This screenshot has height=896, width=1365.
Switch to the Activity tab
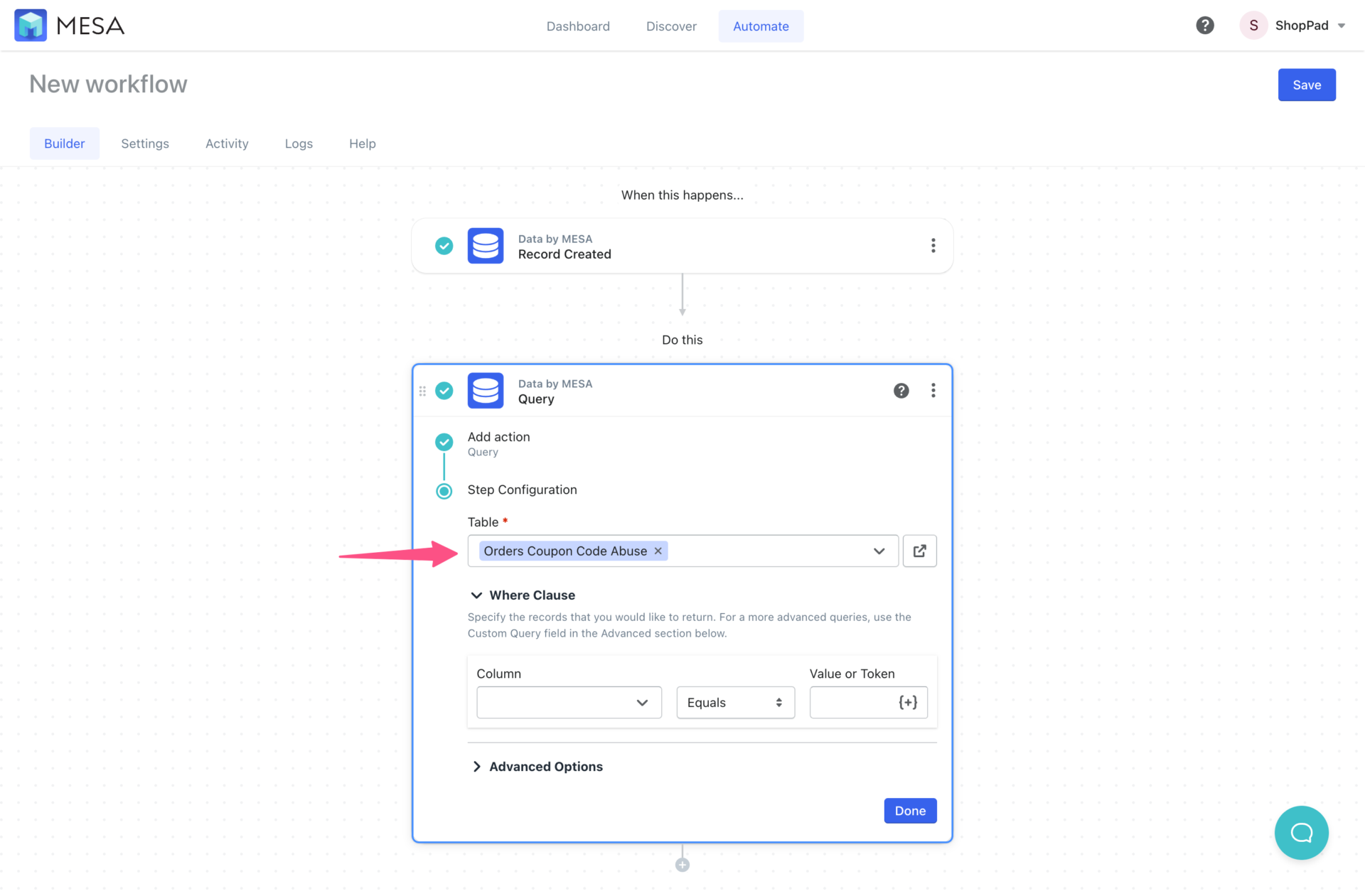coord(227,143)
